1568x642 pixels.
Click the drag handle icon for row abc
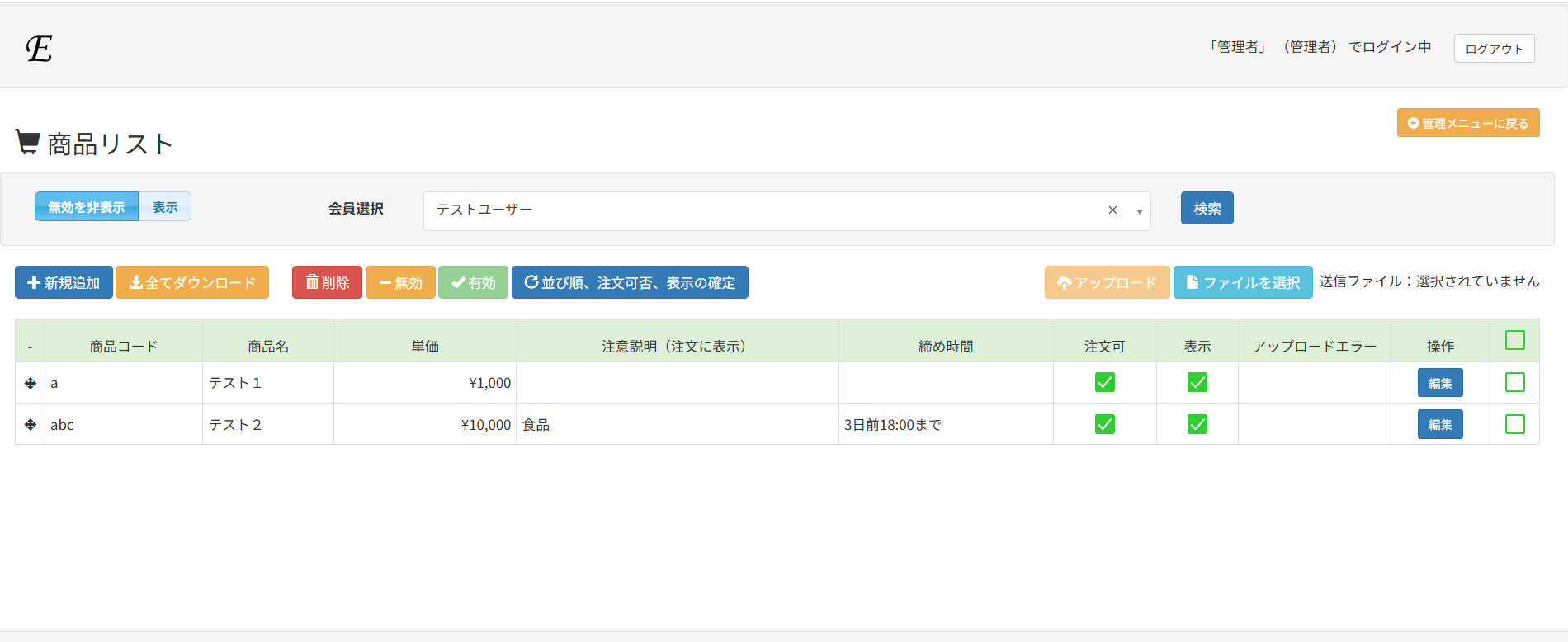tap(31, 424)
